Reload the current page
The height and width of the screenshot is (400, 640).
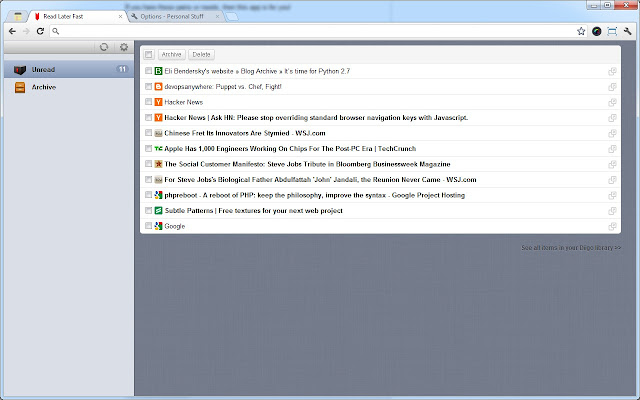pos(40,31)
